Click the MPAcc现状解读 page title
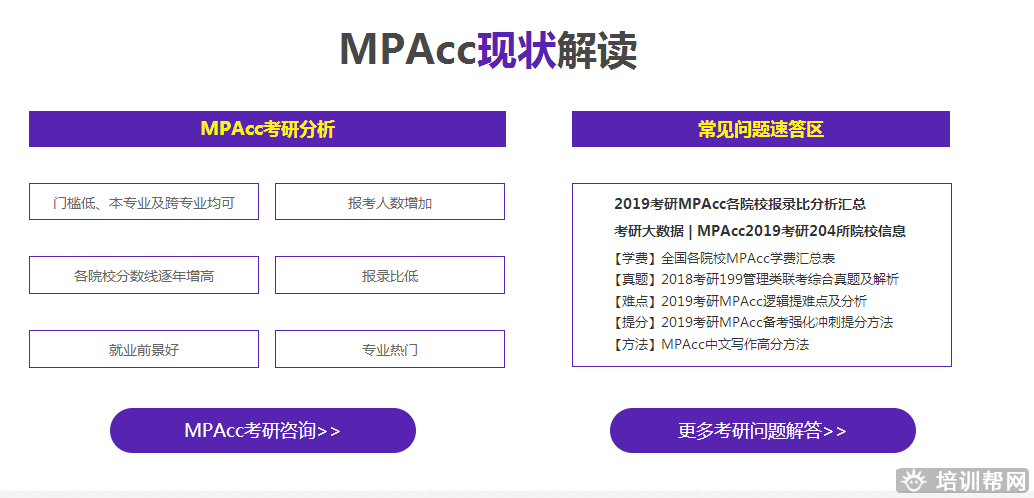Screen dimensions: 1034x498 click(488, 50)
